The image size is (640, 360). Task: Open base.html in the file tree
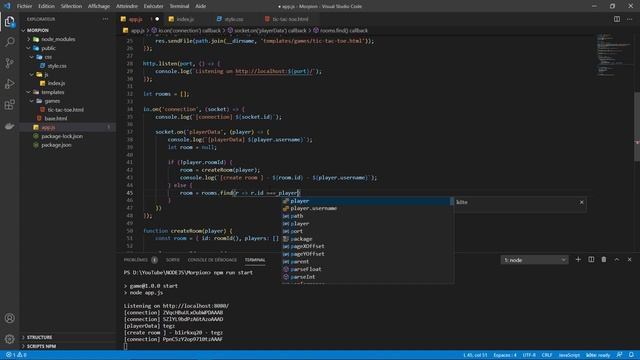tap(56, 118)
